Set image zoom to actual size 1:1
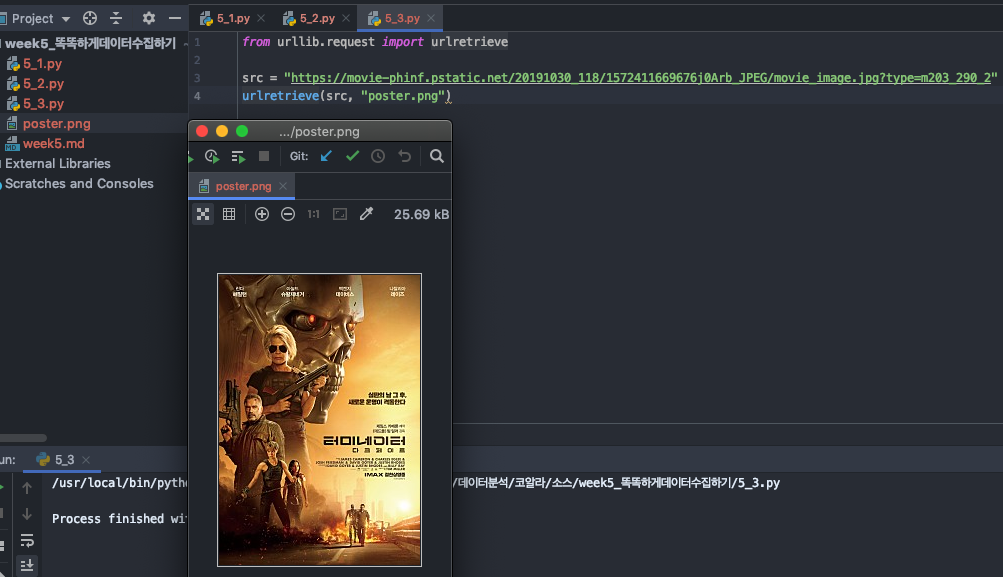 click(313, 214)
